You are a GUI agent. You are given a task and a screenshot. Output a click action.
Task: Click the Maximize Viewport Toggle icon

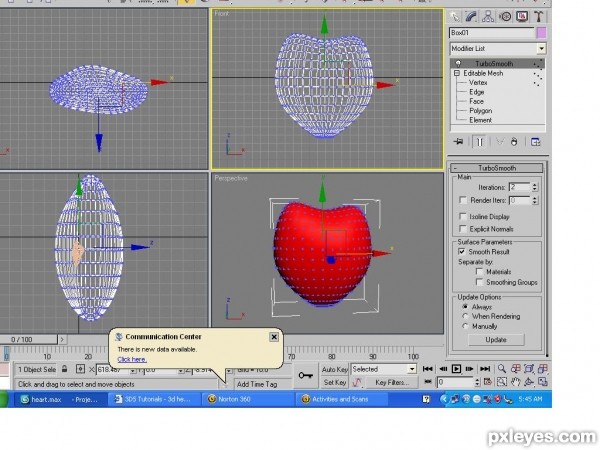tap(543, 382)
